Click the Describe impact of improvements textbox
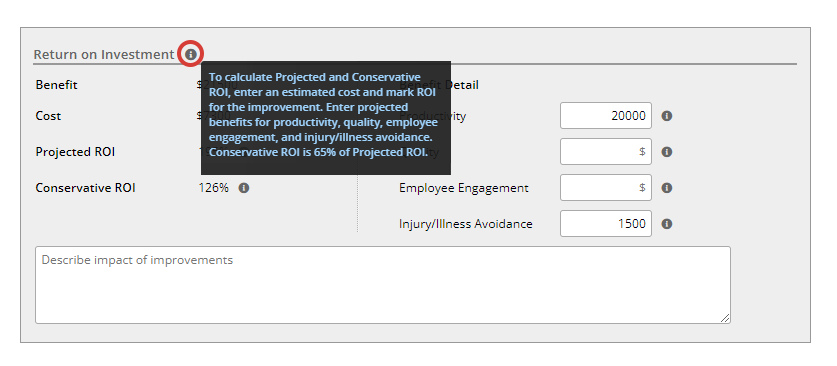This screenshot has height=366, width=837. click(x=383, y=285)
